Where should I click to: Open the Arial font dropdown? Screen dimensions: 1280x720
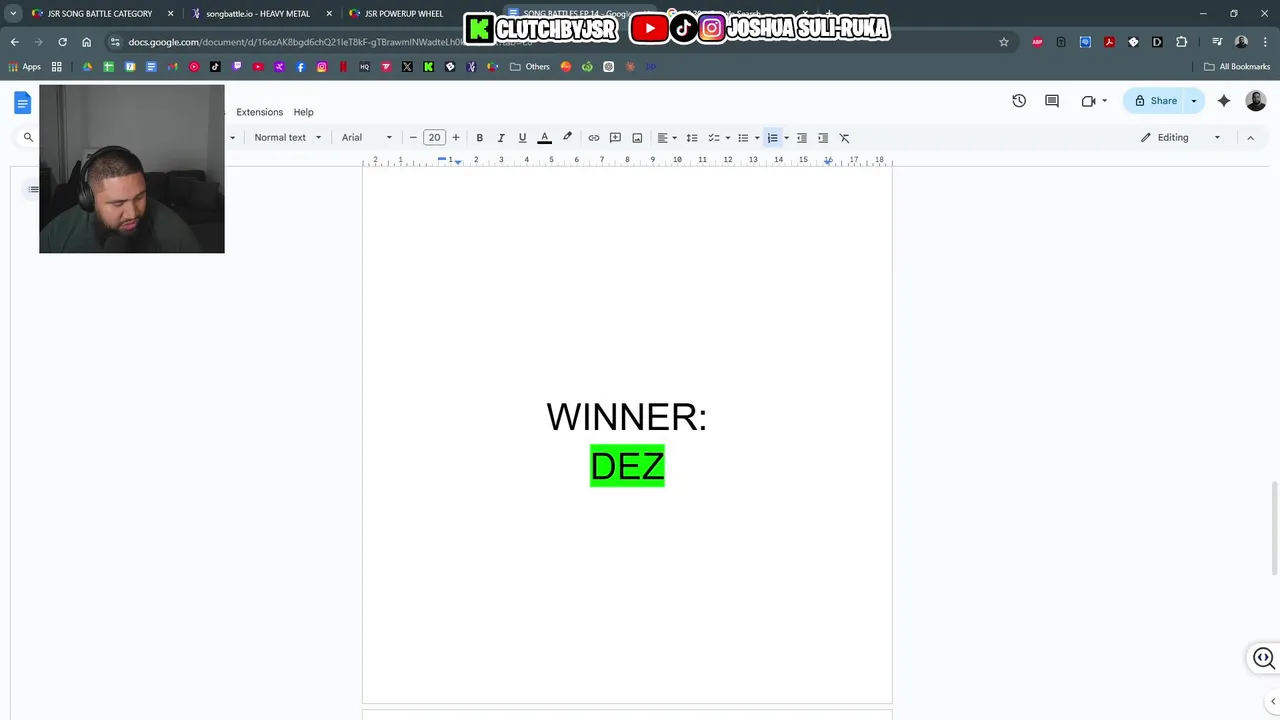[x=367, y=138]
